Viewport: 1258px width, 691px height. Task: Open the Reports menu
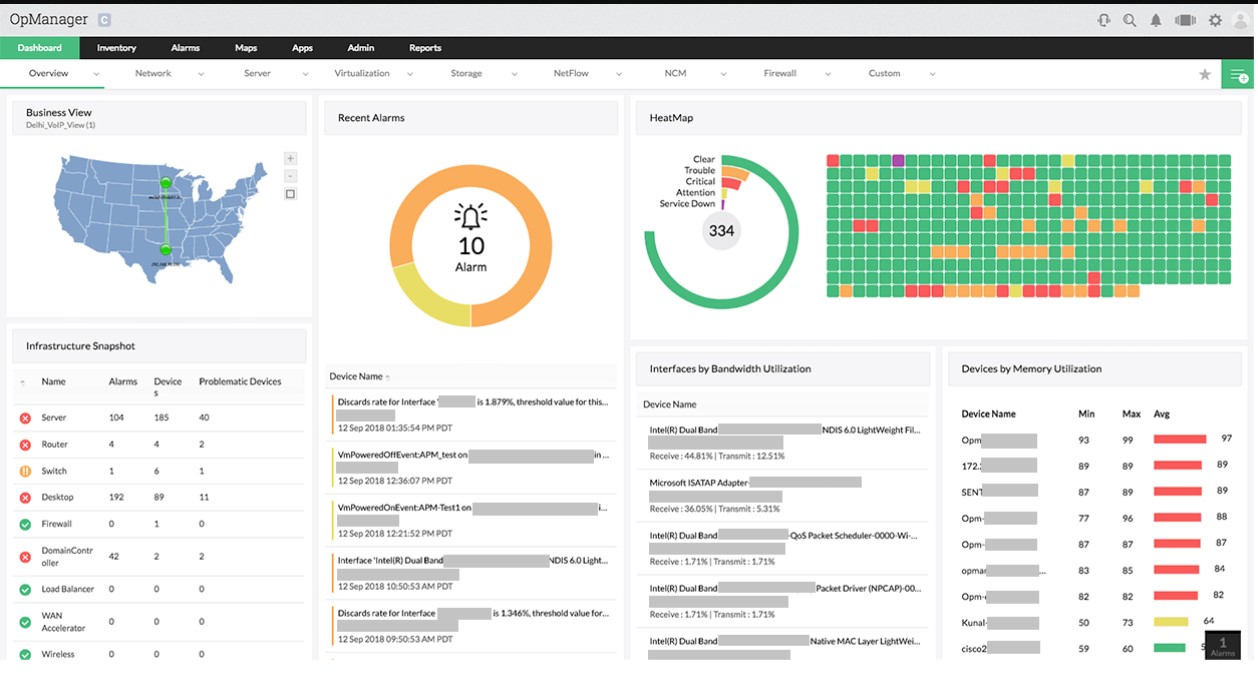click(x=424, y=47)
